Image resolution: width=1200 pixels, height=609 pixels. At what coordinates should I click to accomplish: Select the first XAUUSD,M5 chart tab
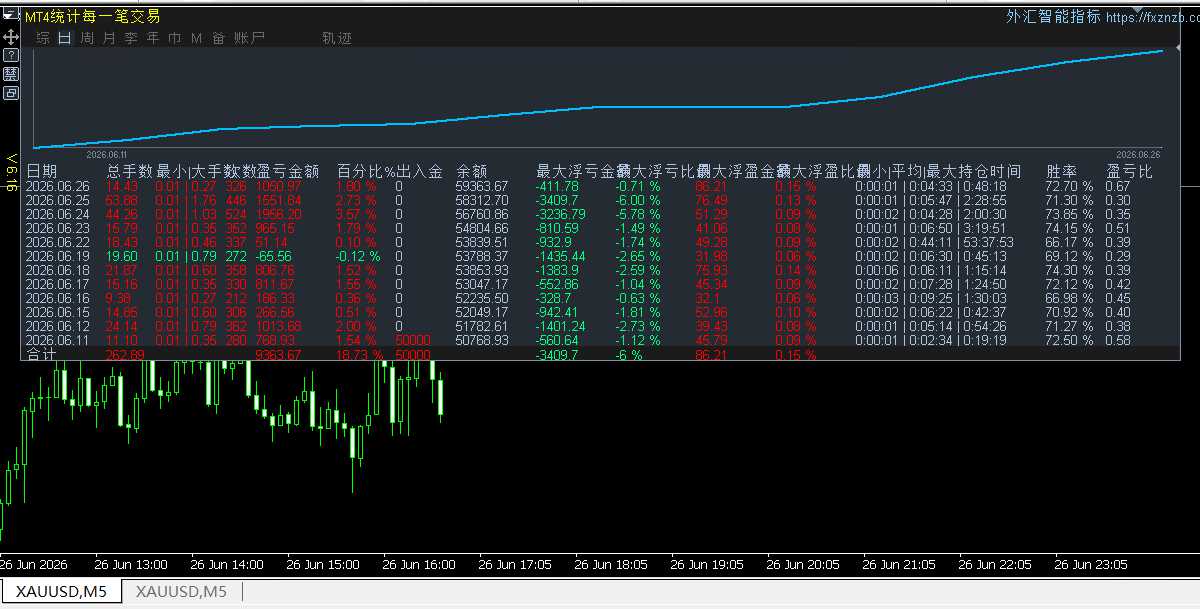[x=62, y=592]
